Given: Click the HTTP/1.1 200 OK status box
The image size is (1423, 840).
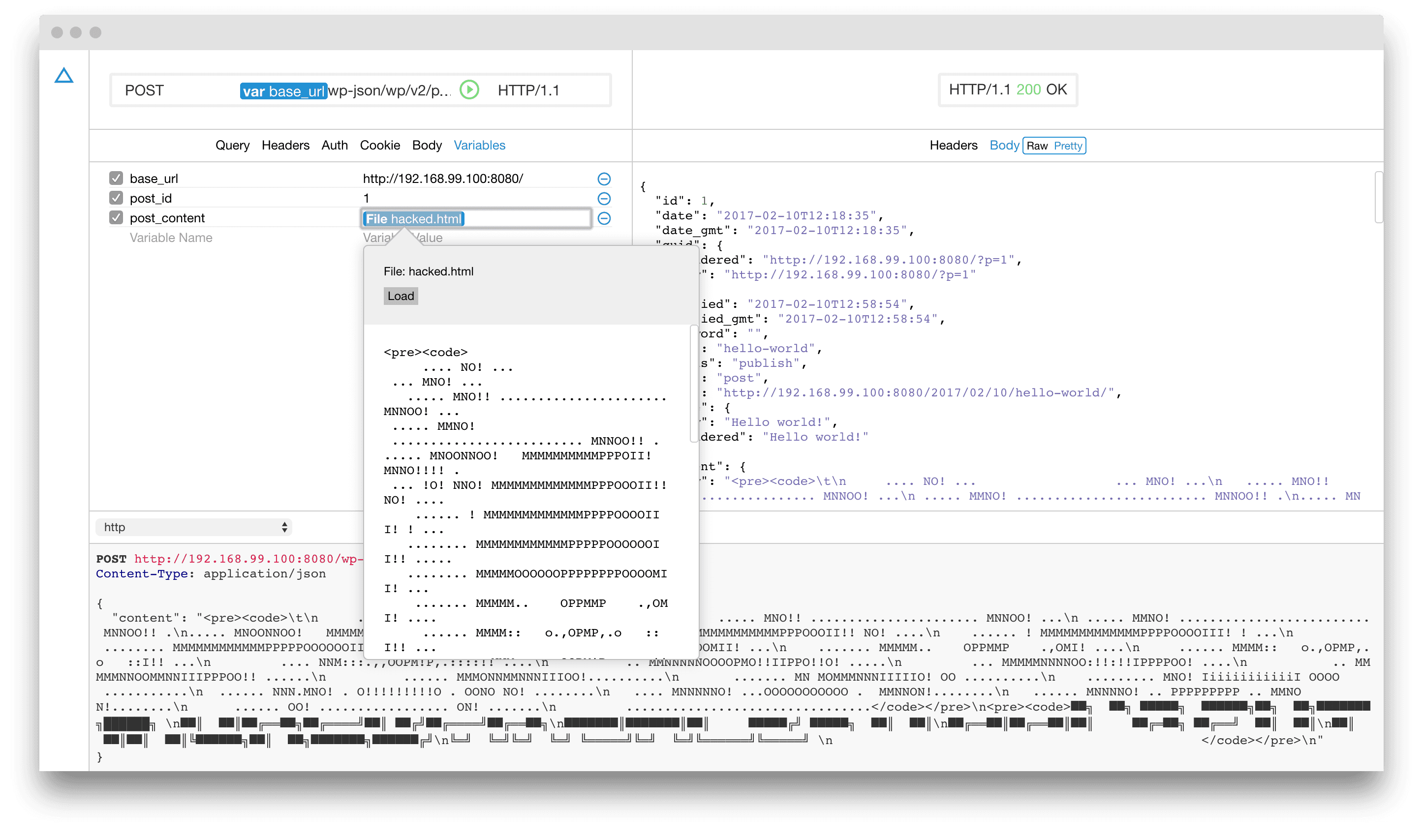Looking at the screenshot, I should point(1007,90).
